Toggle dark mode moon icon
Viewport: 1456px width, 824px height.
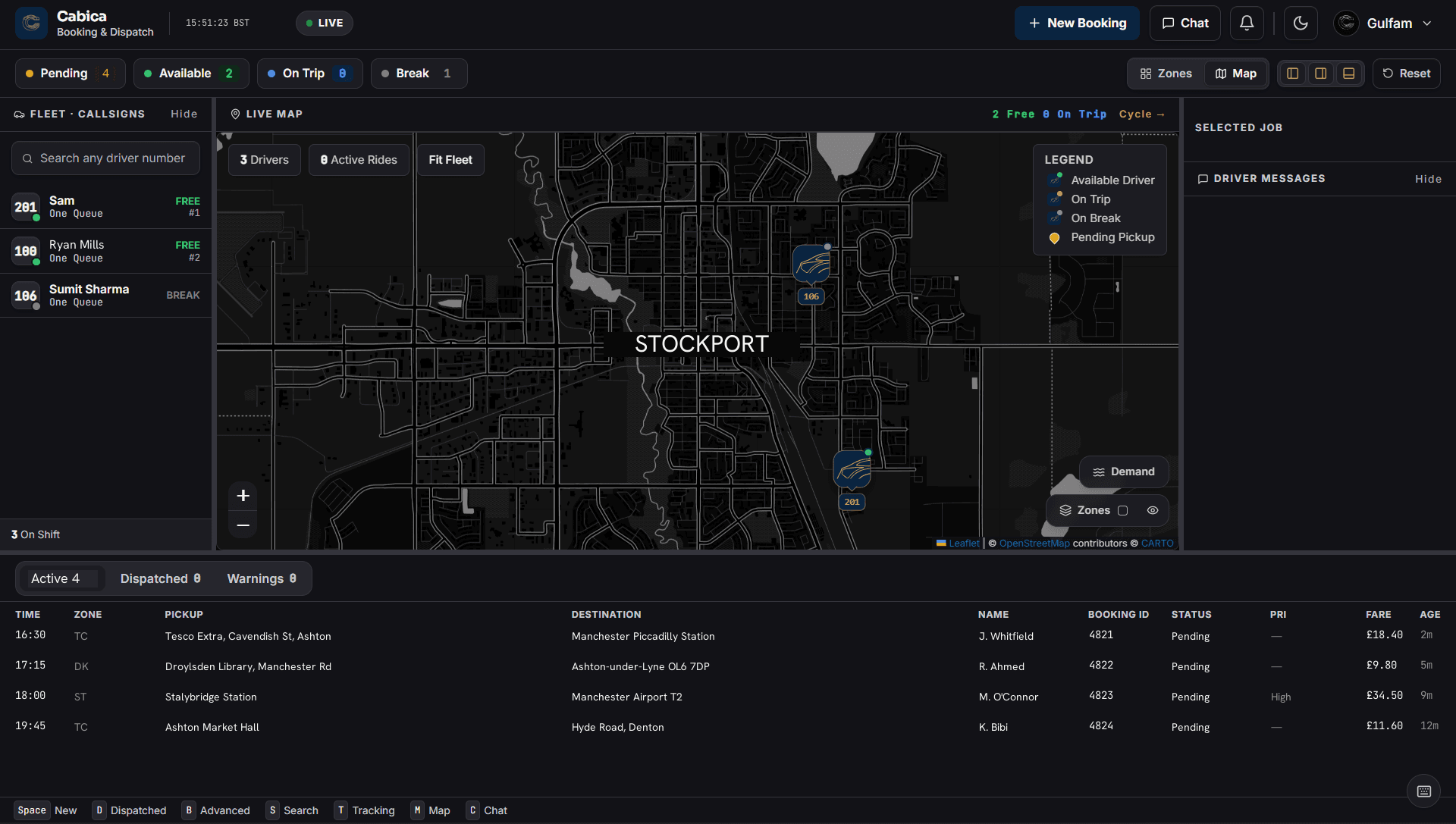coord(1301,23)
